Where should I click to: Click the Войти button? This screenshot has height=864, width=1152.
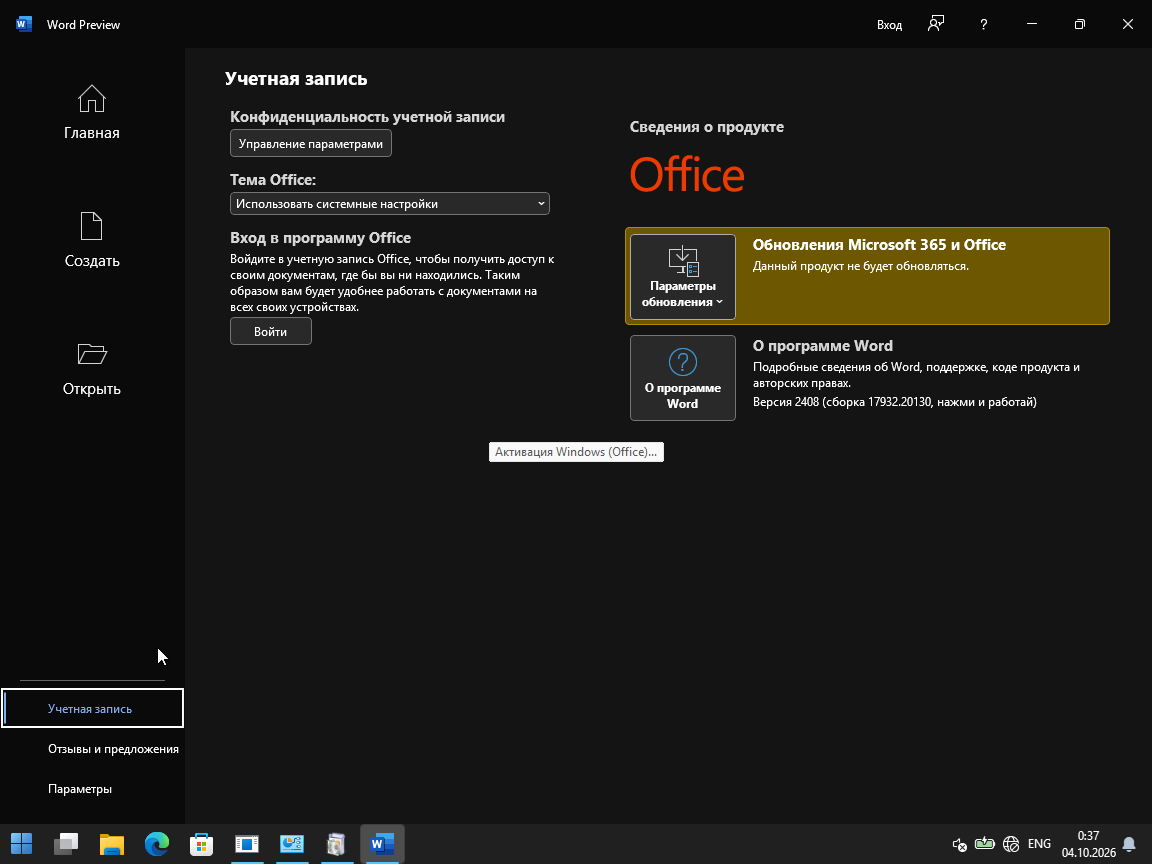(x=270, y=331)
